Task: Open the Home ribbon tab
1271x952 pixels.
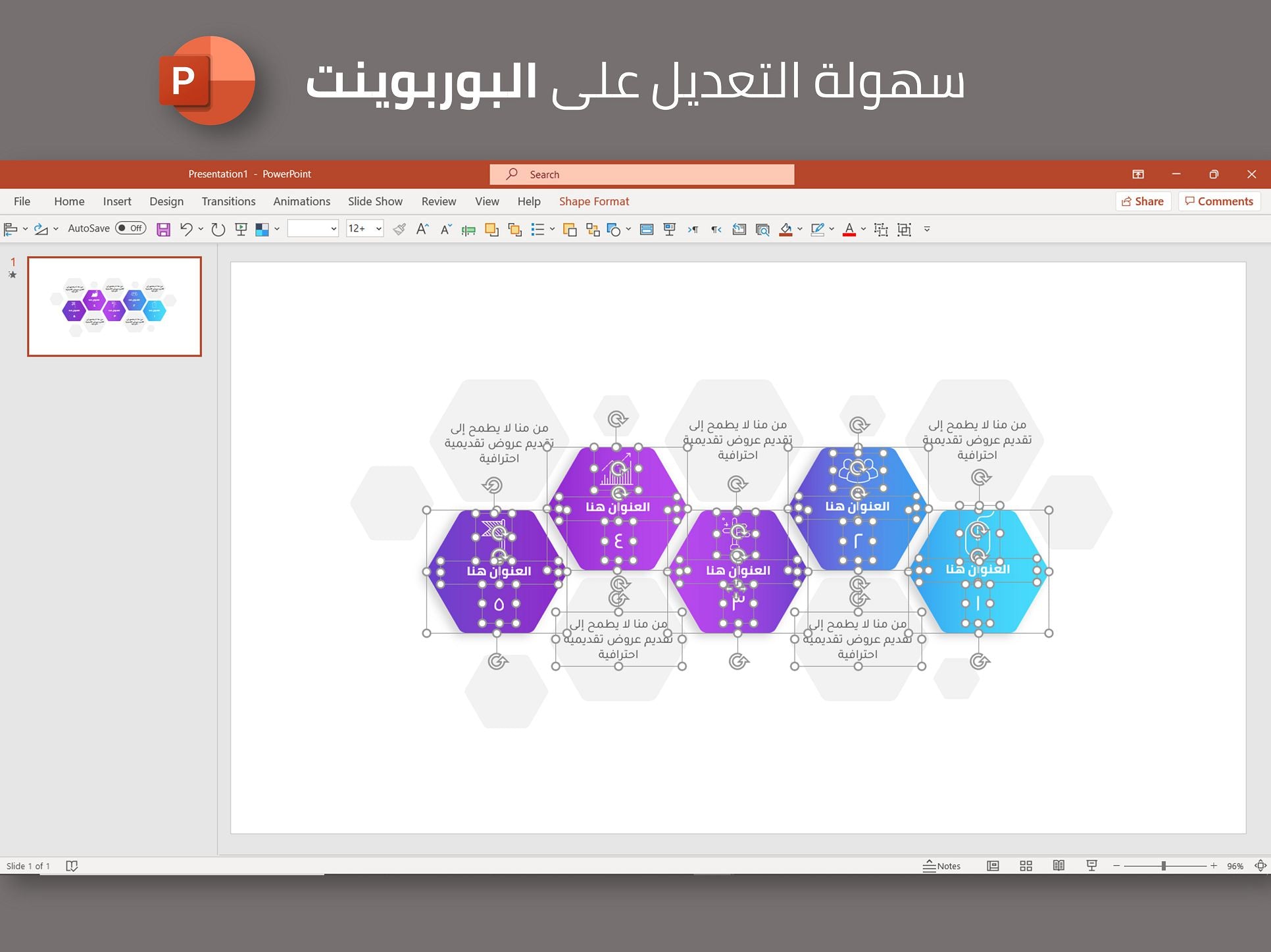Action: 69,201
